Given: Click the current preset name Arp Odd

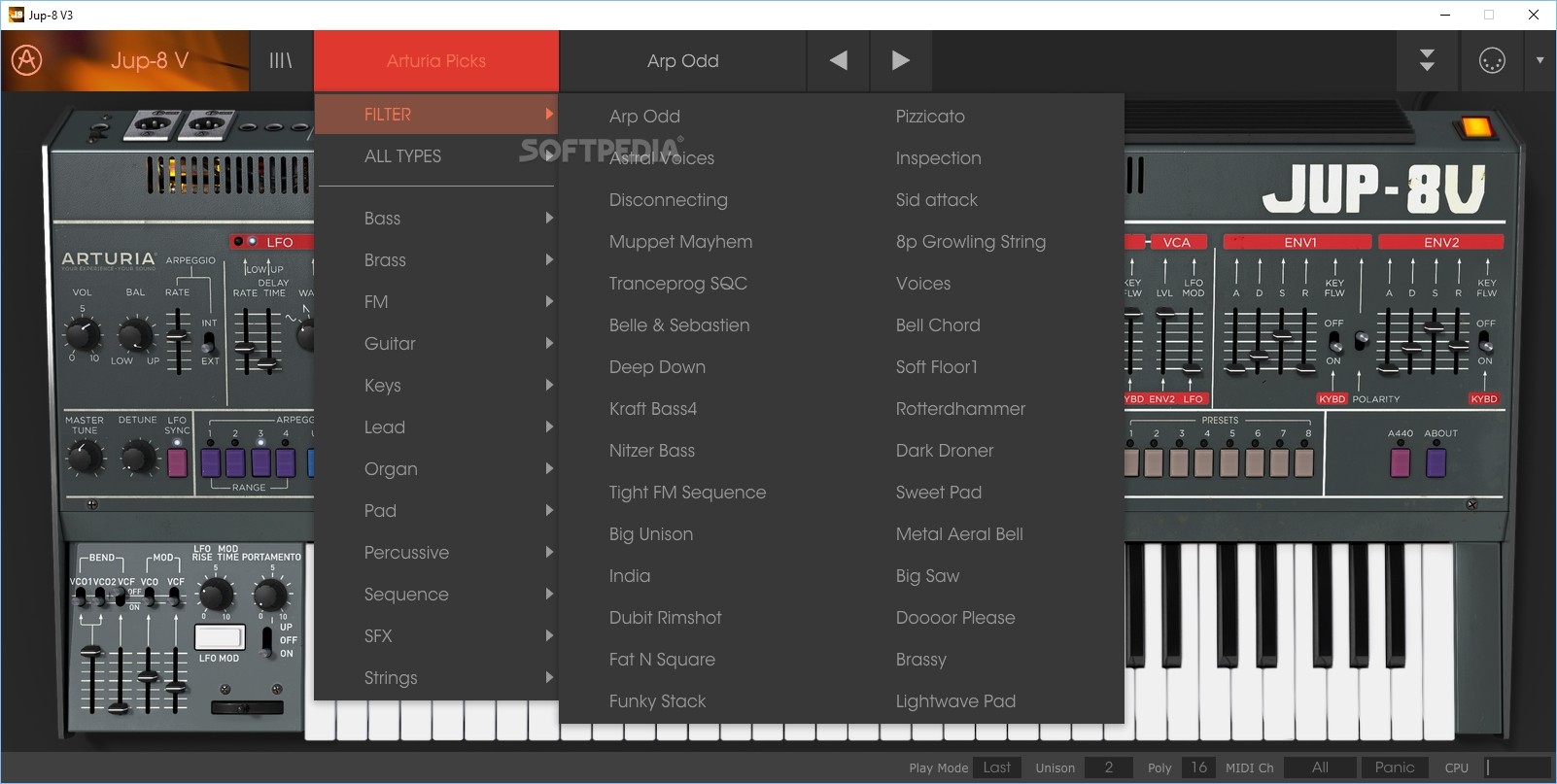Looking at the screenshot, I should [x=683, y=60].
